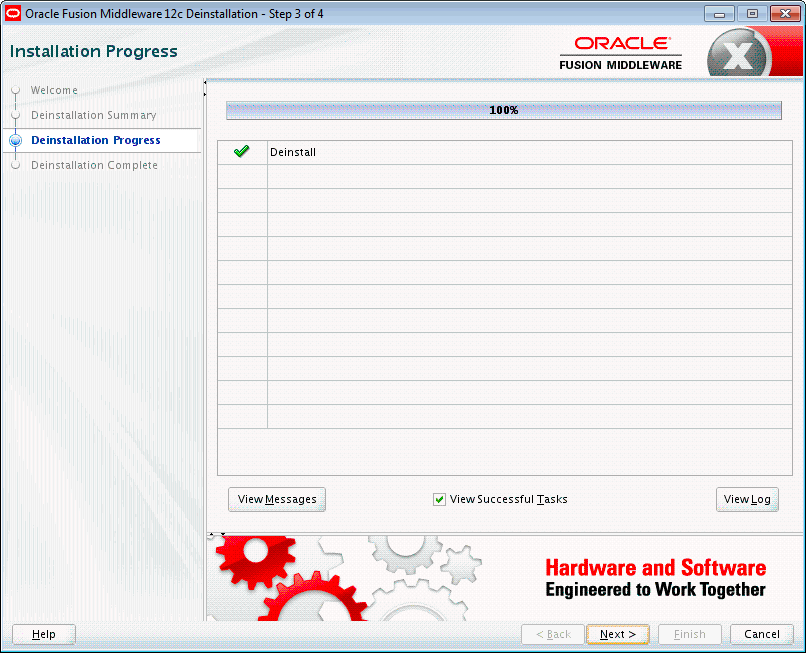Click the Oracle icon in the title bar
The image size is (806, 653).
point(12,13)
